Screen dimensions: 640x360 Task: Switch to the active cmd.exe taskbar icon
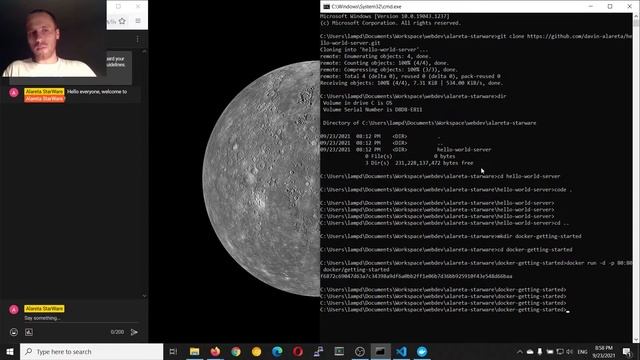pos(380,351)
